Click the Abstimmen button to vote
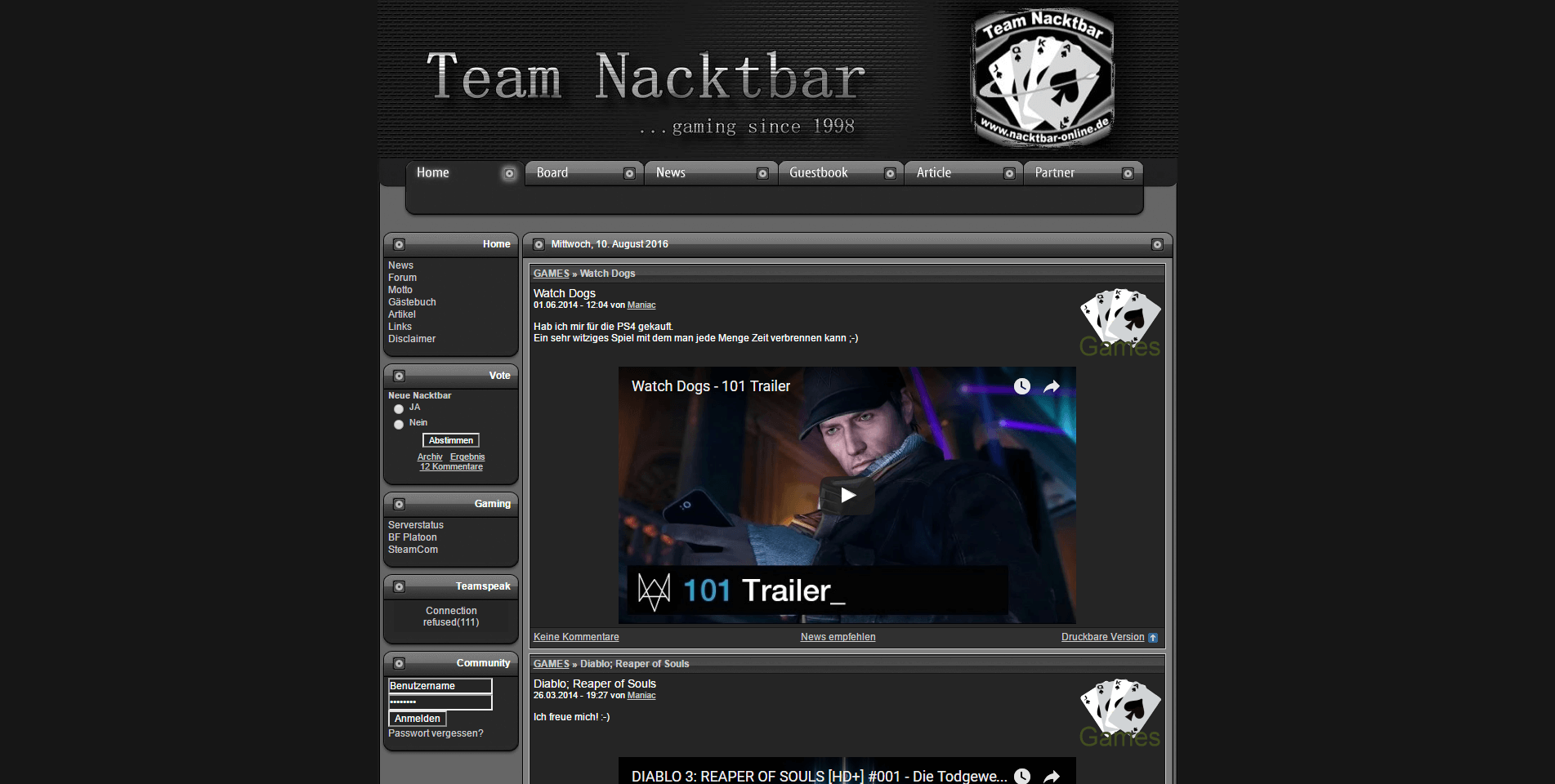Screen dimensions: 1555x784 [450, 439]
